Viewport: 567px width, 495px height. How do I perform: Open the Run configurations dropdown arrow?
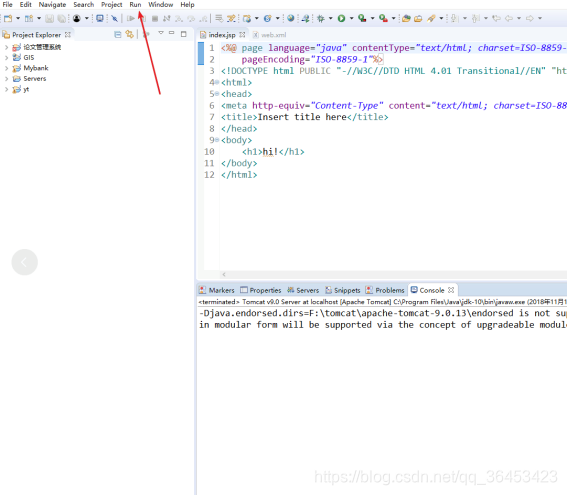(351, 18)
